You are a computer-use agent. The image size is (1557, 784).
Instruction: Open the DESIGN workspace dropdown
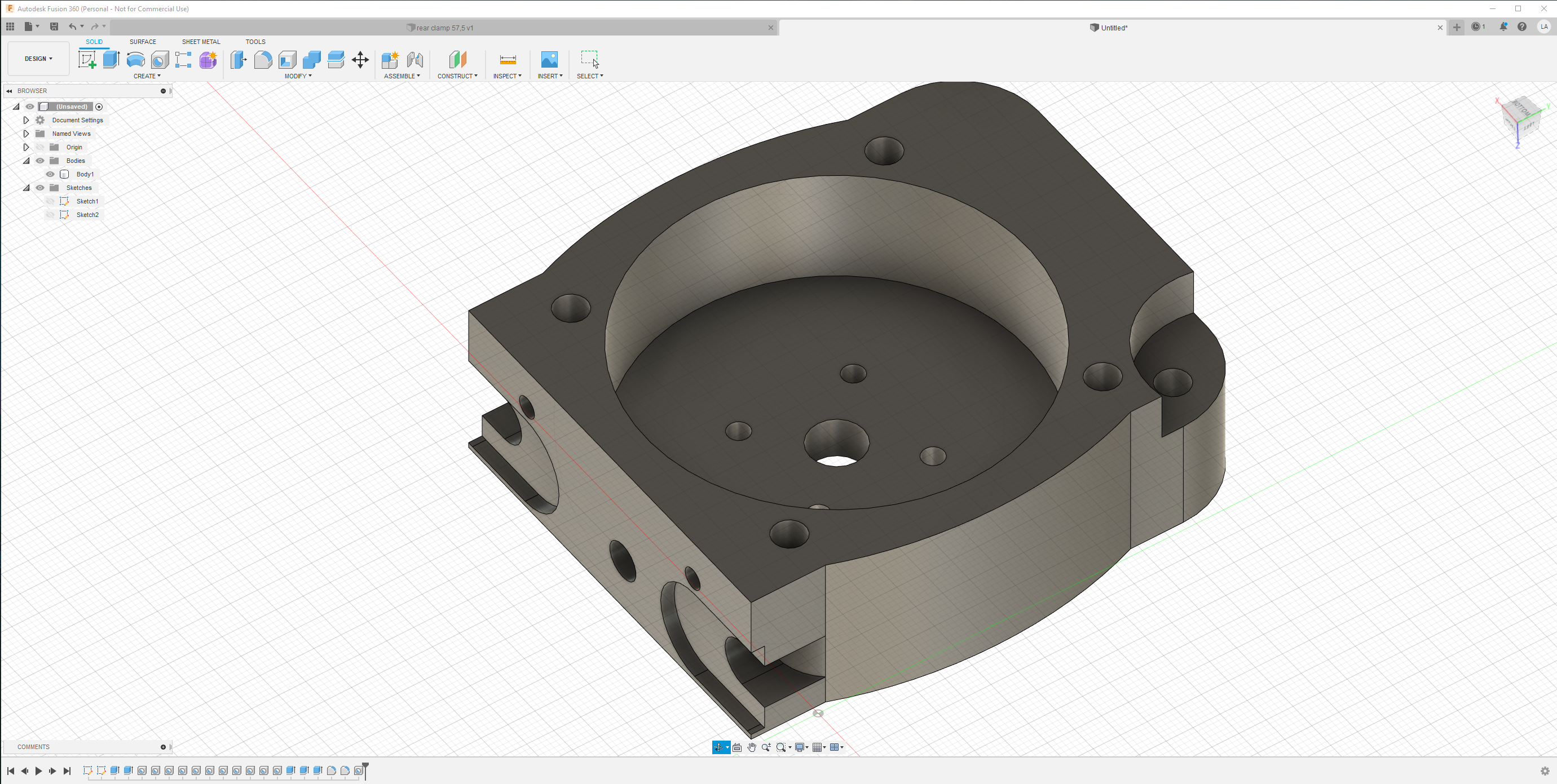tap(38, 59)
